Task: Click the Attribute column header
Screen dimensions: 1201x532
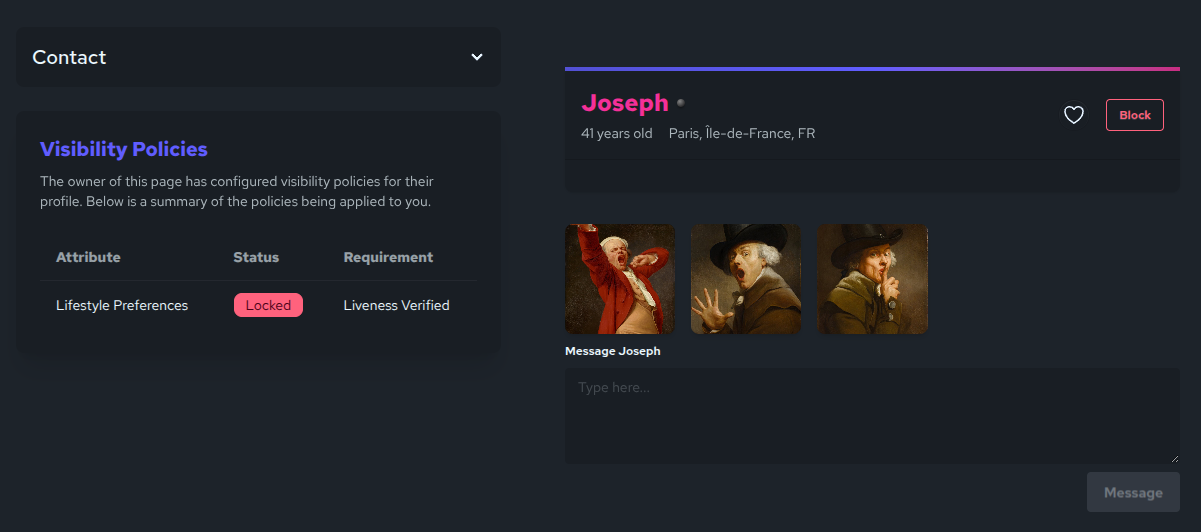Action: click(88, 257)
